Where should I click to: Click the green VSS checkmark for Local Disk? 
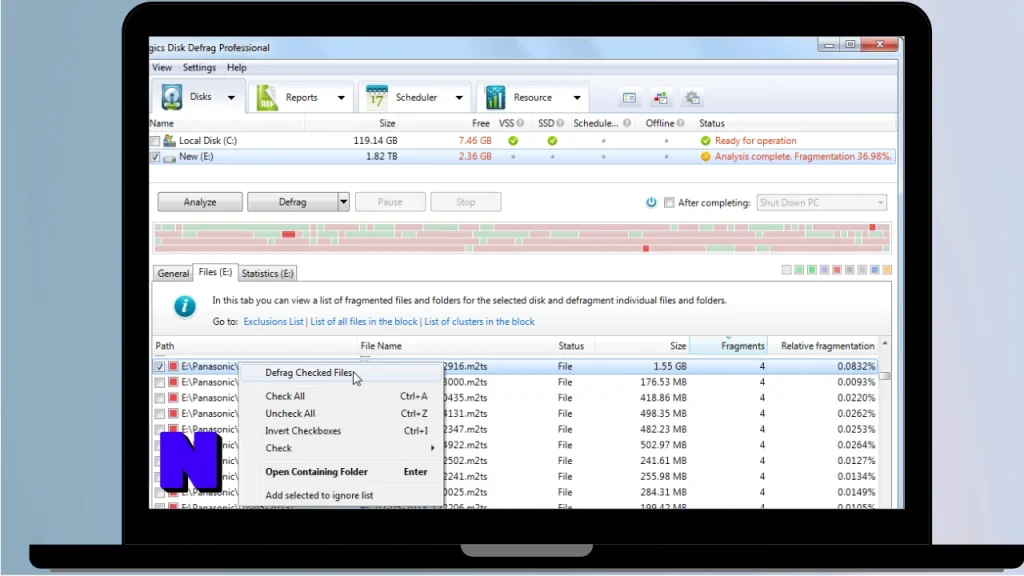coord(513,140)
